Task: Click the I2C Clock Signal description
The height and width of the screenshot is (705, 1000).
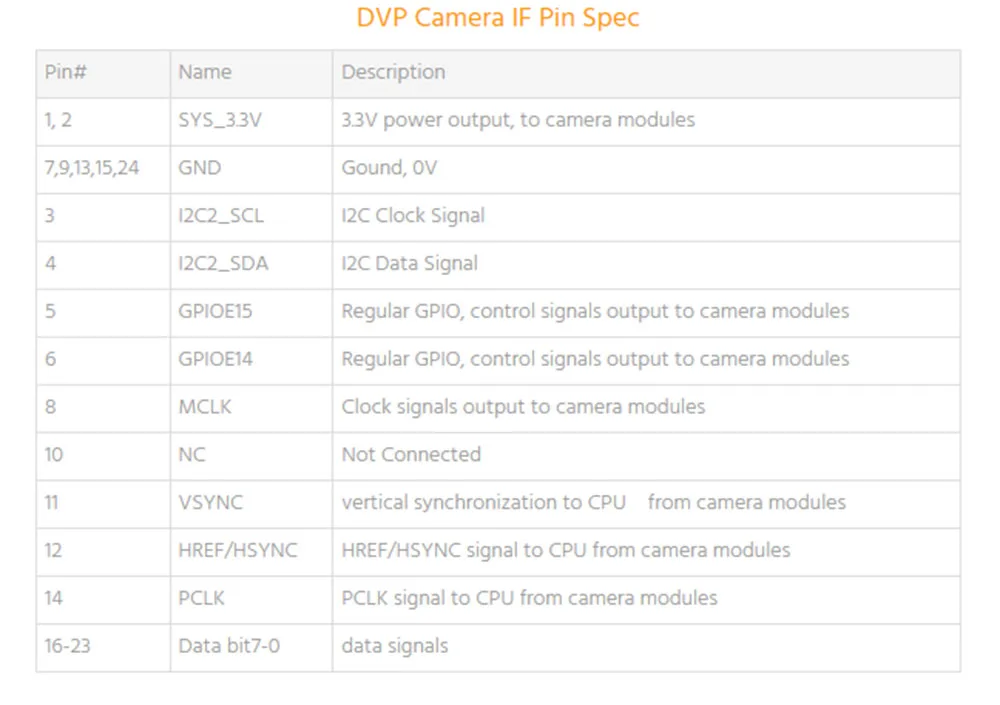Action: tap(413, 216)
